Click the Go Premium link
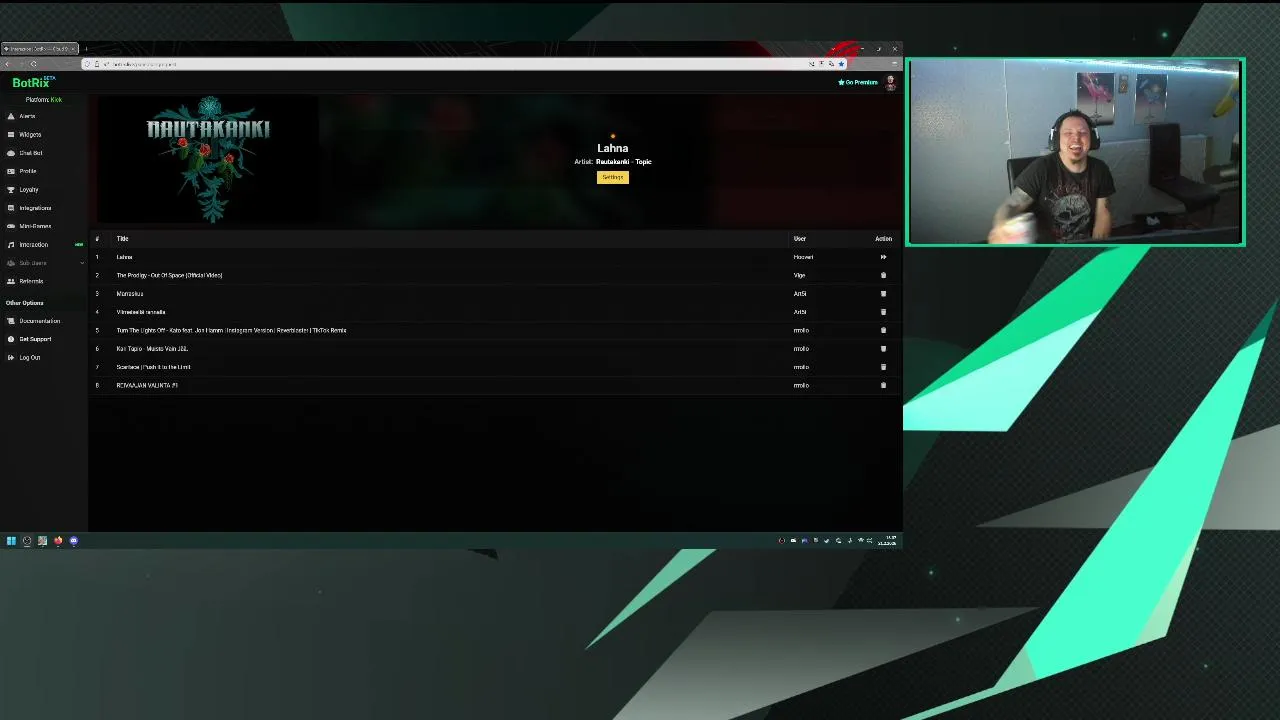This screenshot has width=1280, height=720. 858,82
